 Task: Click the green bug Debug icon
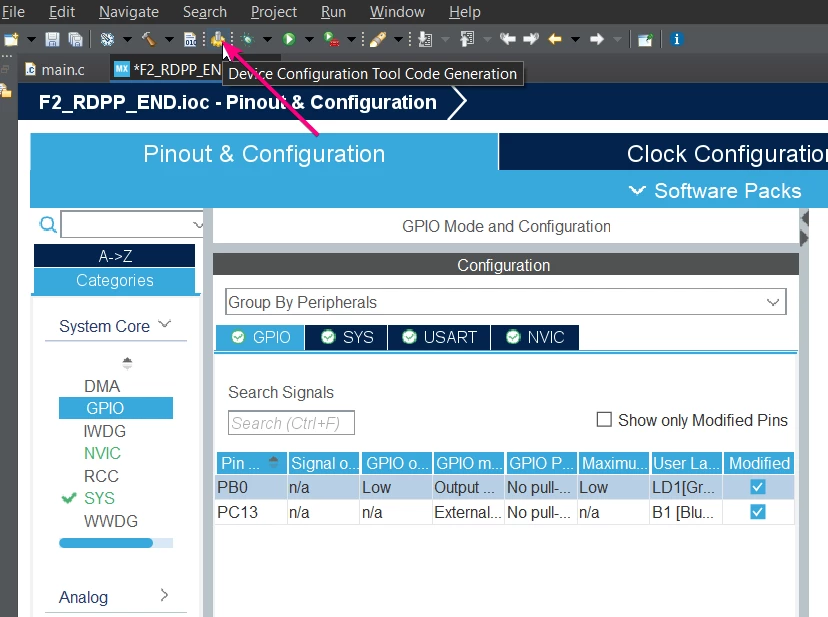tap(247, 39)
